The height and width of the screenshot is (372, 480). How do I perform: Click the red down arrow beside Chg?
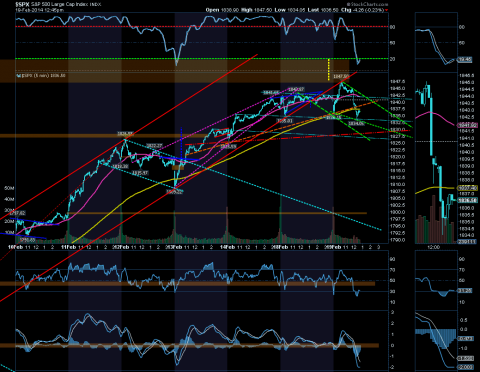click(x=387, y=10)
